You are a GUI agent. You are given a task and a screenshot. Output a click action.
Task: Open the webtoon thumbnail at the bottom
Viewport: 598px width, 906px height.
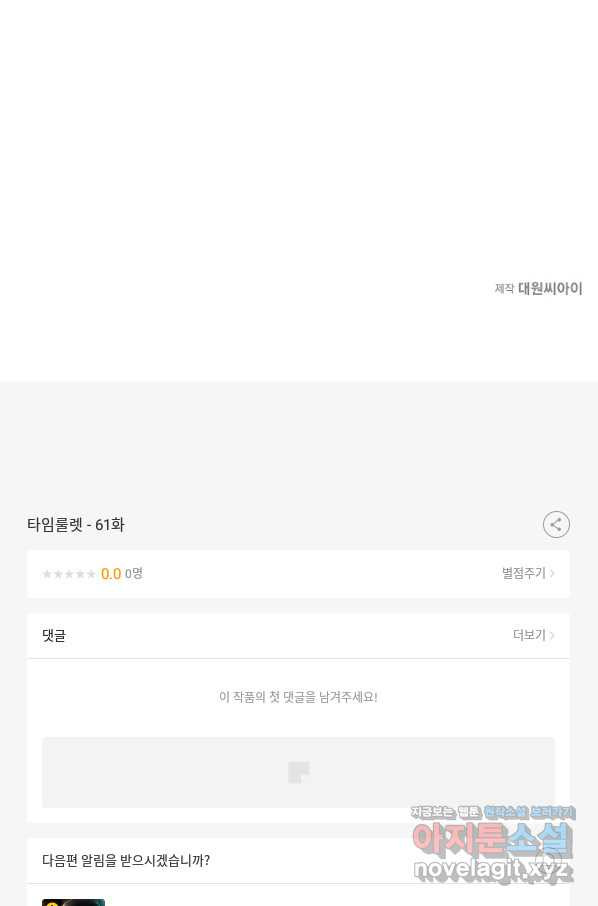(x=73, y=902)
